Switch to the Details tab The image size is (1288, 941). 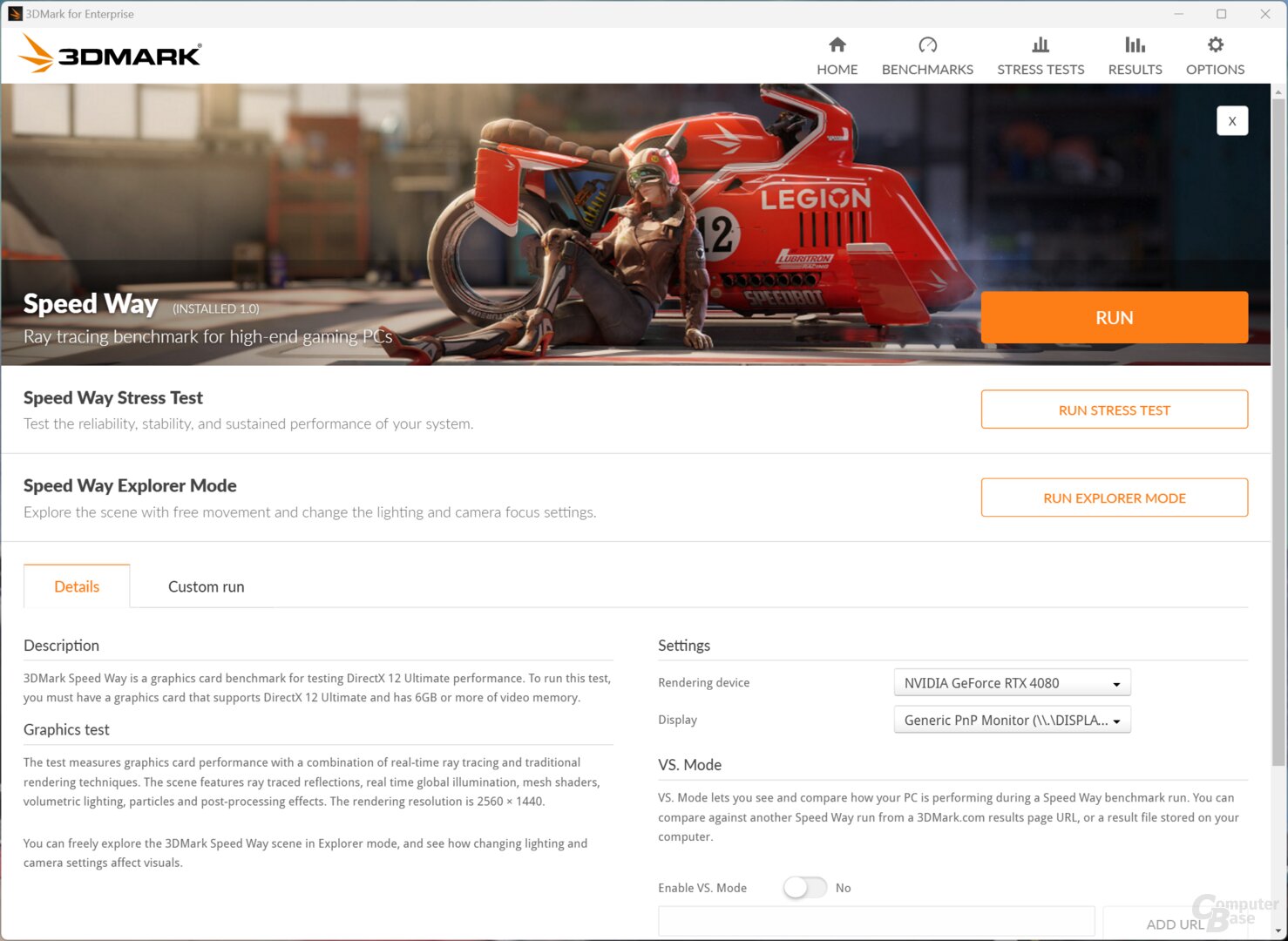pos(77,586)
